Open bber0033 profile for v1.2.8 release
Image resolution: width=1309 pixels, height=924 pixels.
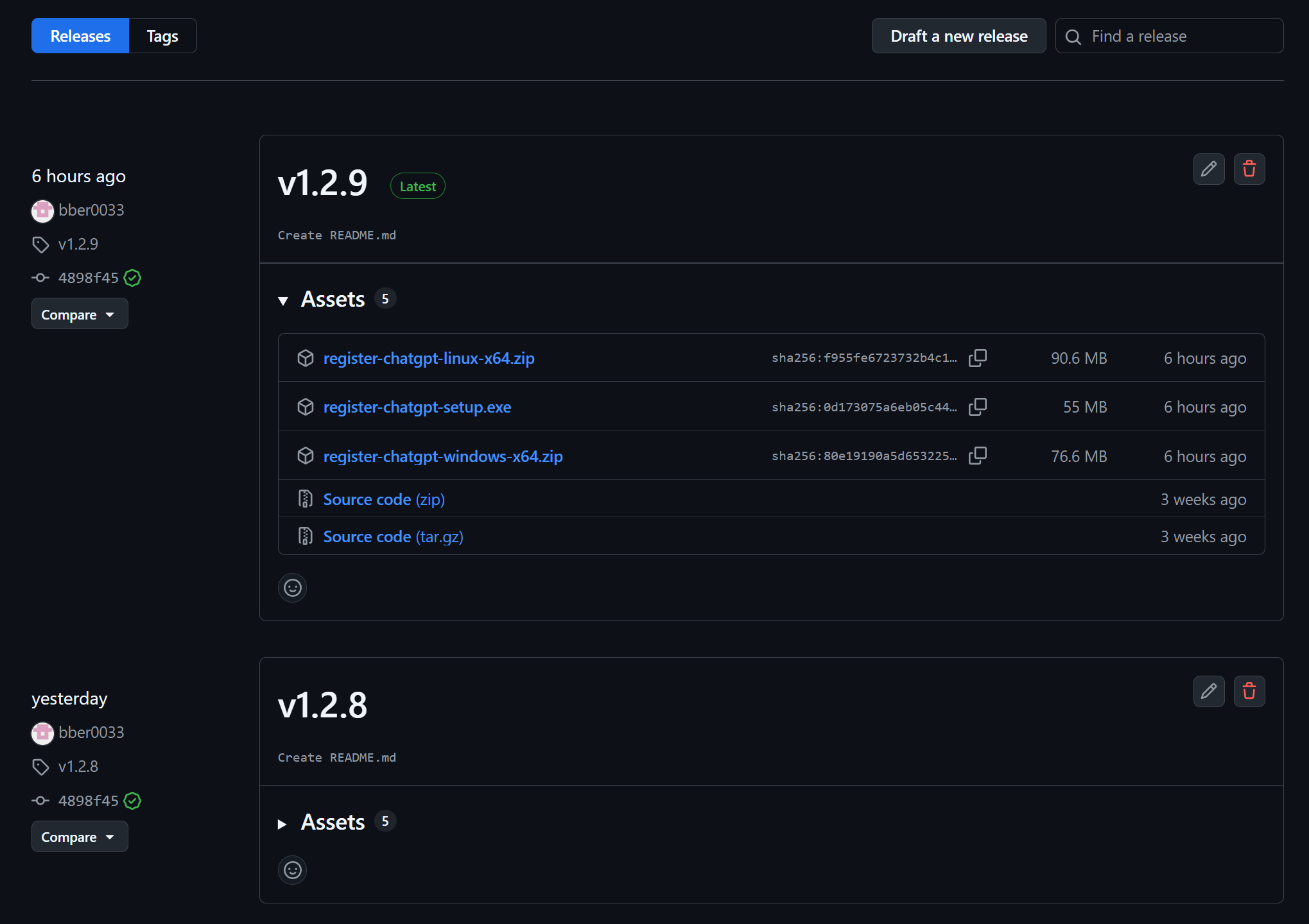tap(91, 733)
